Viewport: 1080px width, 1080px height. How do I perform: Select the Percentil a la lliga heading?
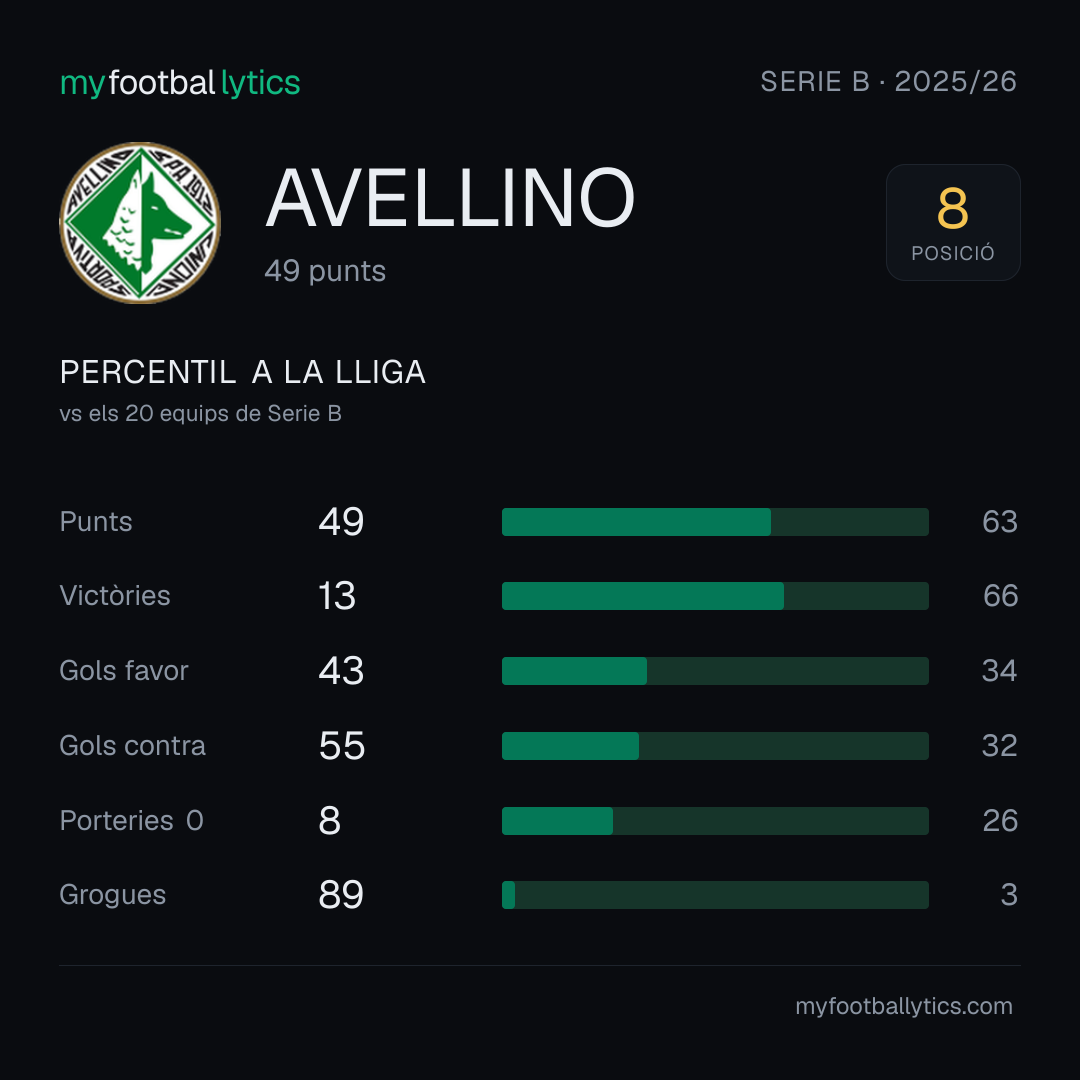(x=242, y=373)
